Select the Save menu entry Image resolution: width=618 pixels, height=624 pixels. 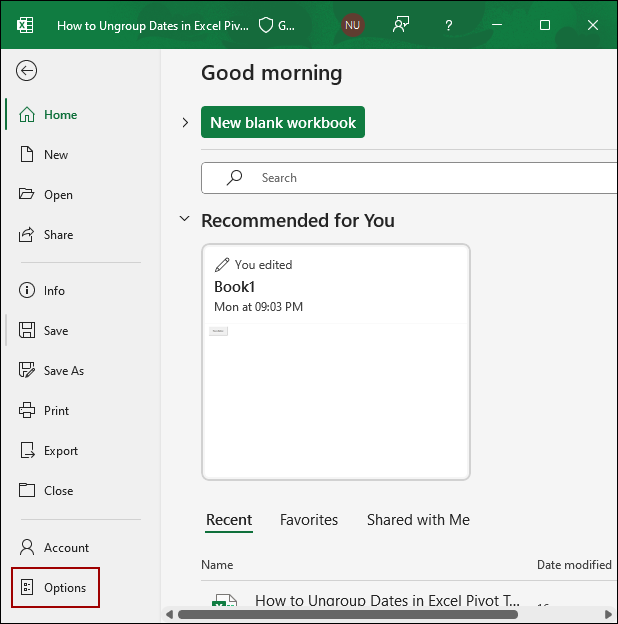[56, 331]
